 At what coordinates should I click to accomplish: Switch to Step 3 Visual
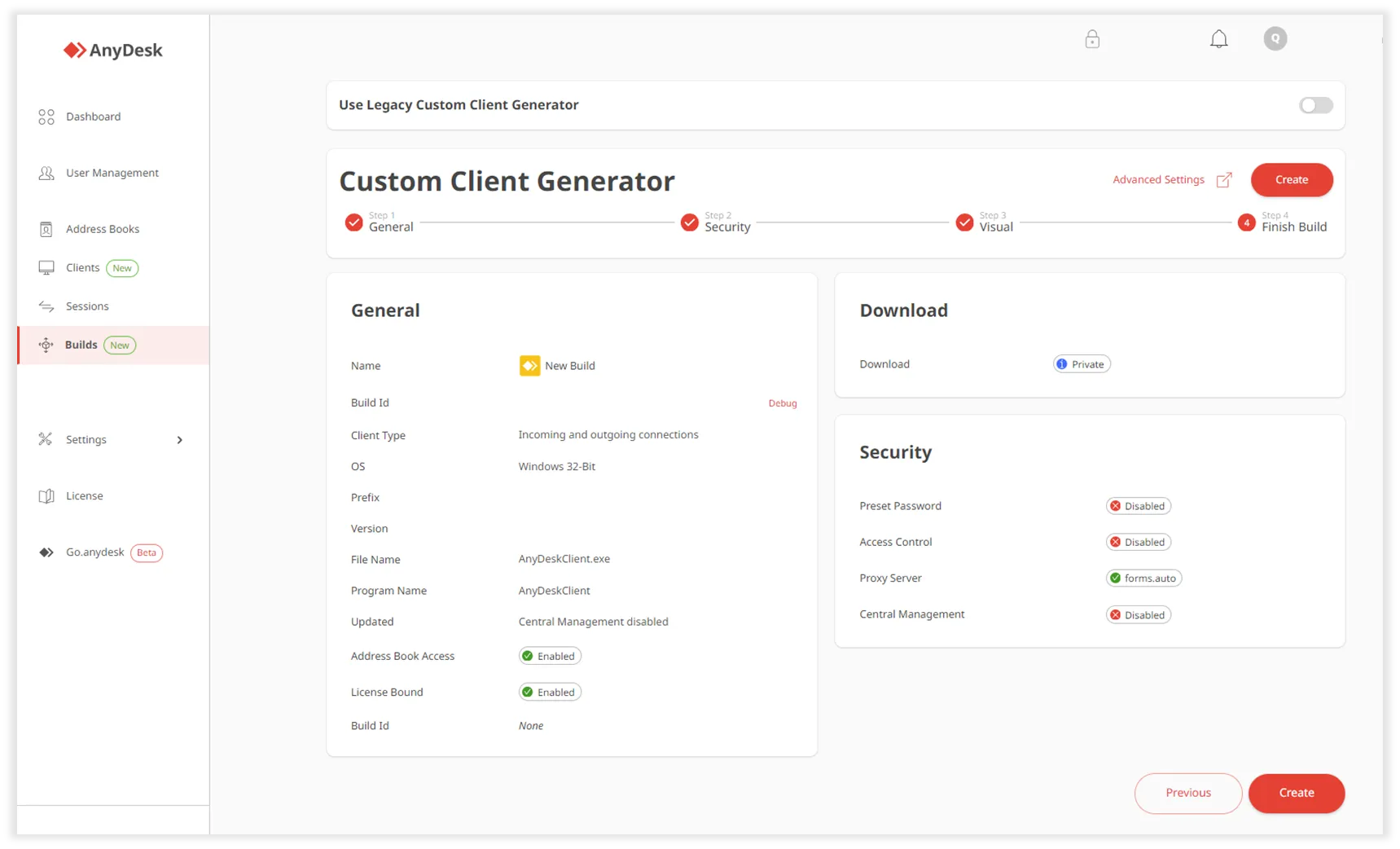point(985,222)
